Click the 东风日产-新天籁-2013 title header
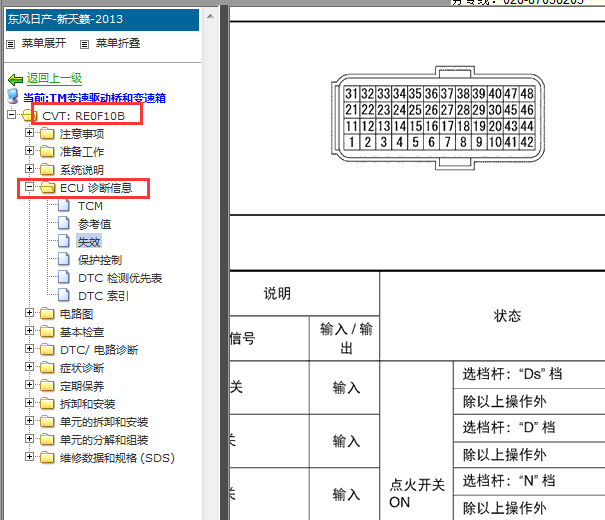Image resolution: width=605 pixels, height=520 pixels. pos(102,19)
